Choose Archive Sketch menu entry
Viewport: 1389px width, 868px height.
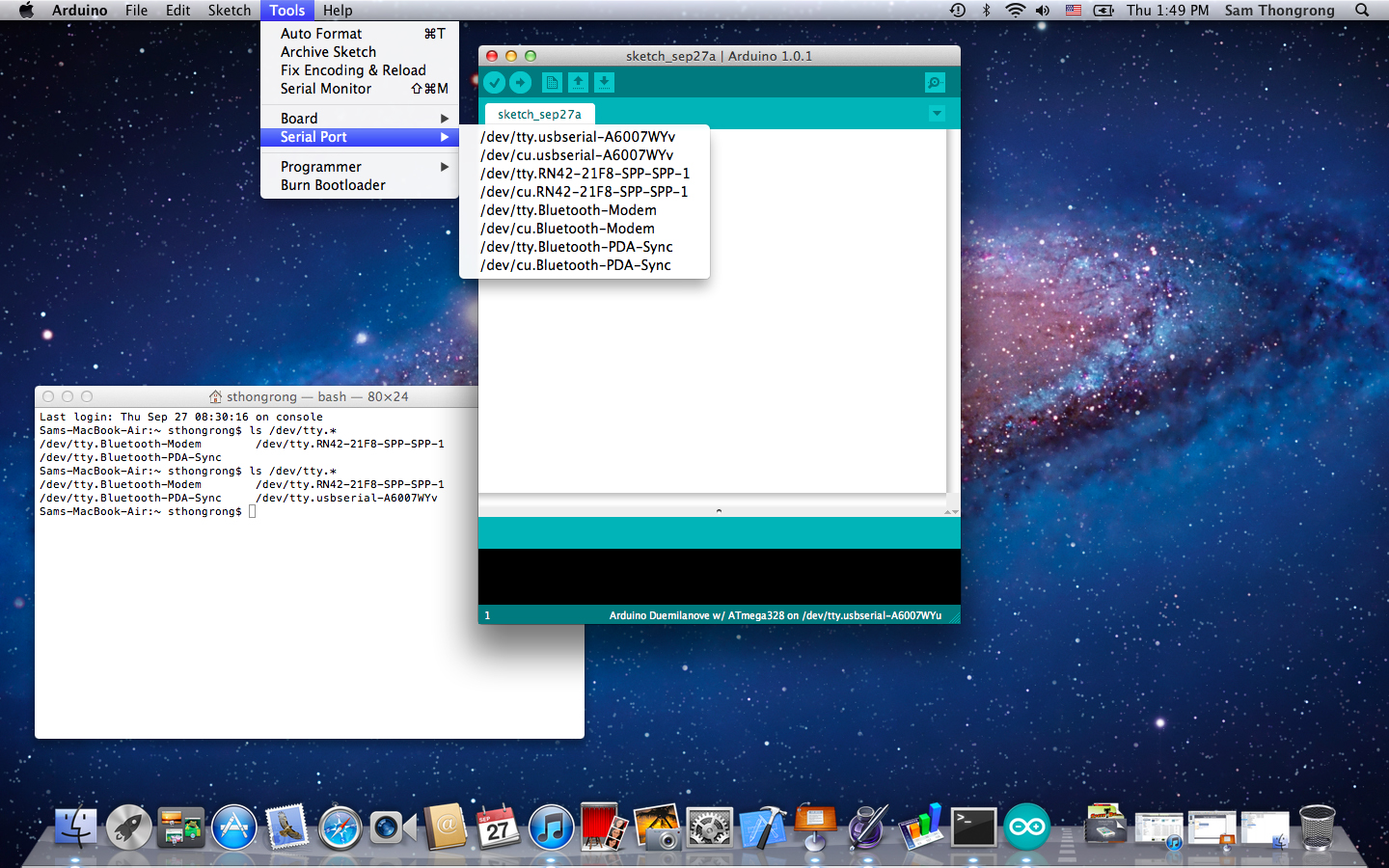tap(360, 52)
